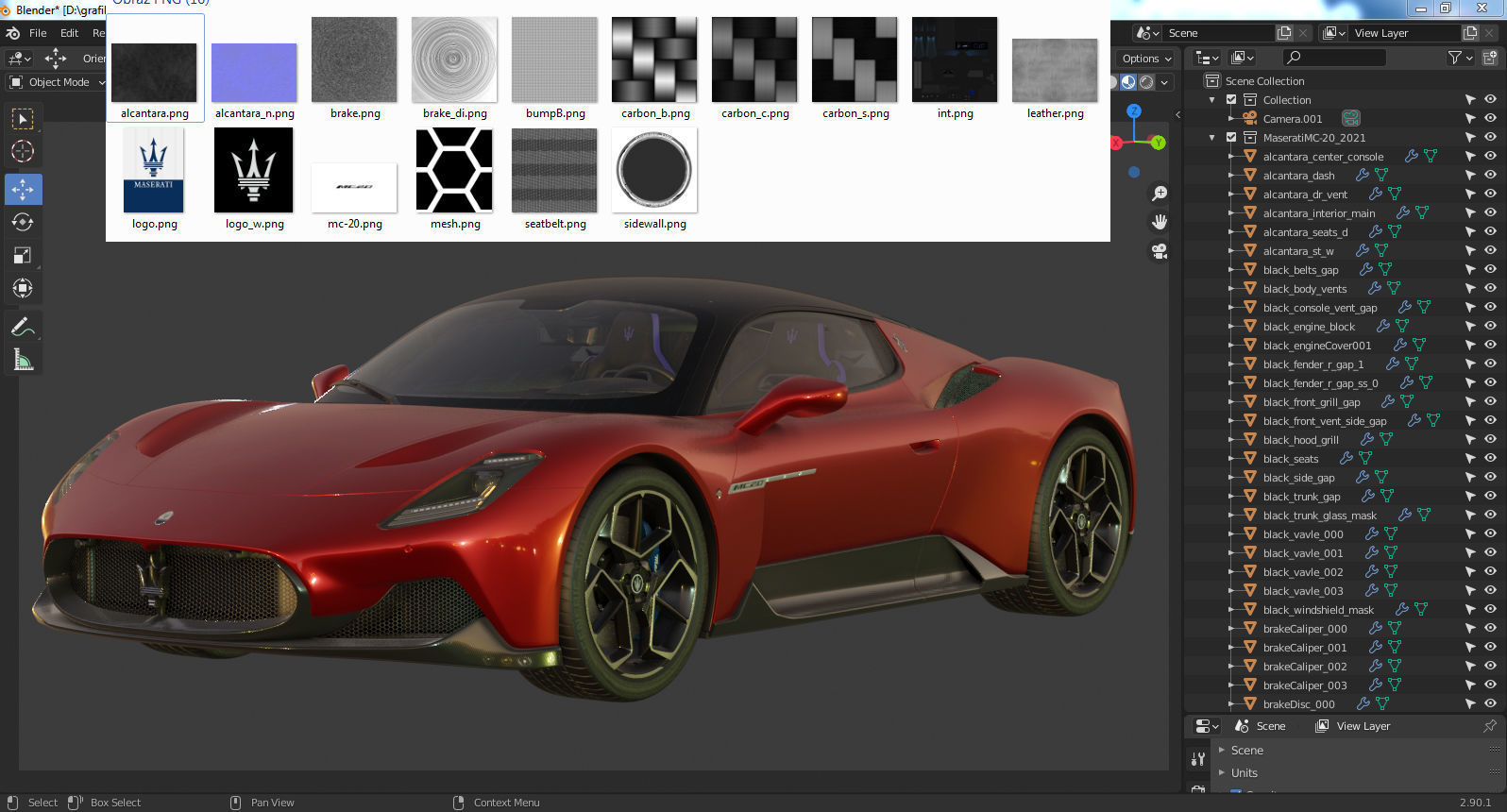Open outliner filter dropdown
Image resolution: width=1507 pixels, height=812 pixels.
[1461, 58]
